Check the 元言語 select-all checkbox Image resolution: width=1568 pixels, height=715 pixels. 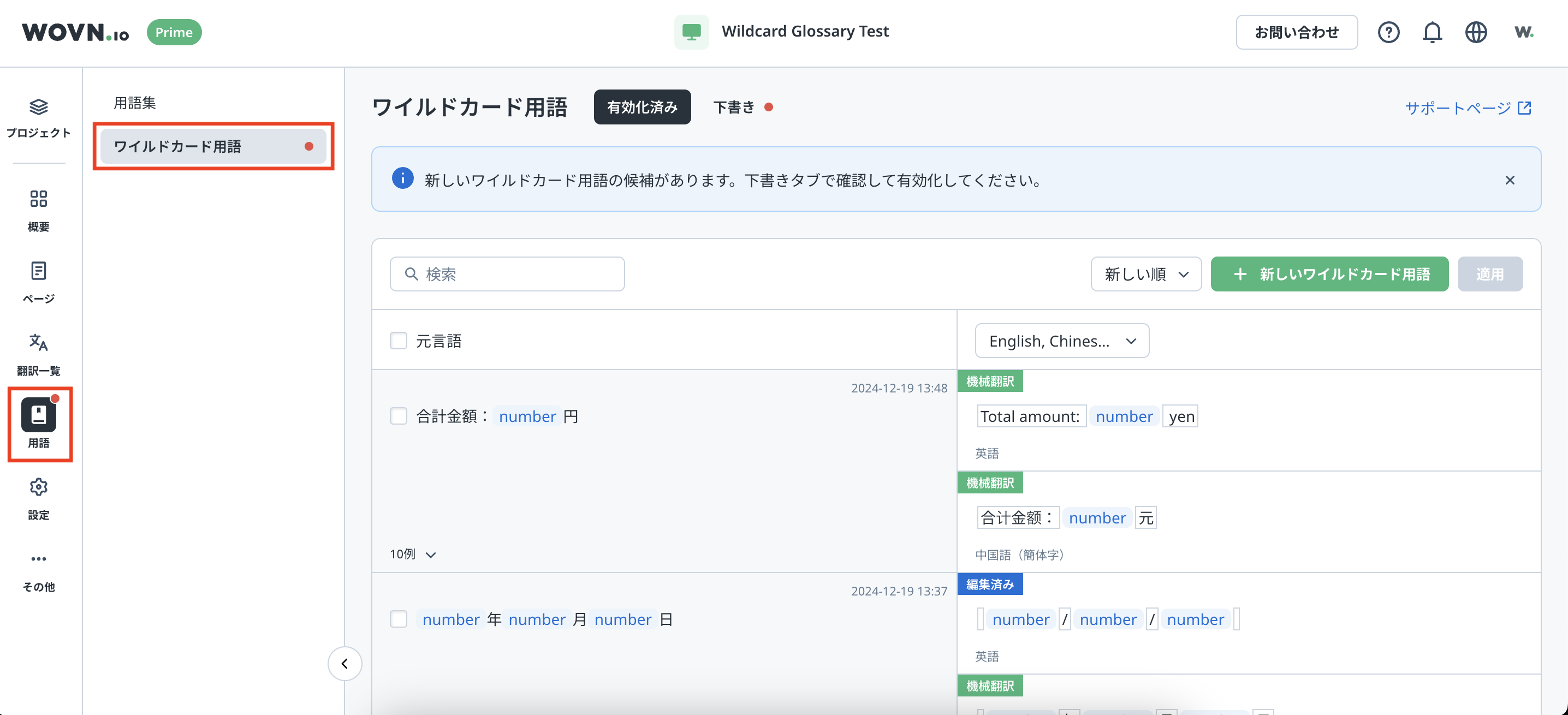click(x=398, y=341)
